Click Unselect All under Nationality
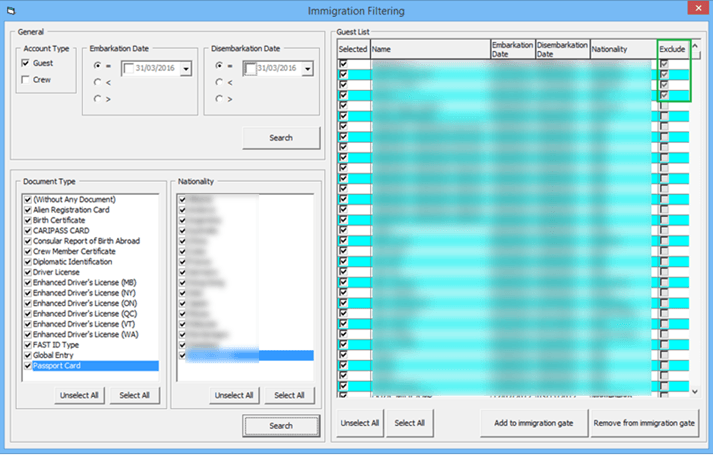This screenshot has height=455, width=713. [x=234, y=395]
